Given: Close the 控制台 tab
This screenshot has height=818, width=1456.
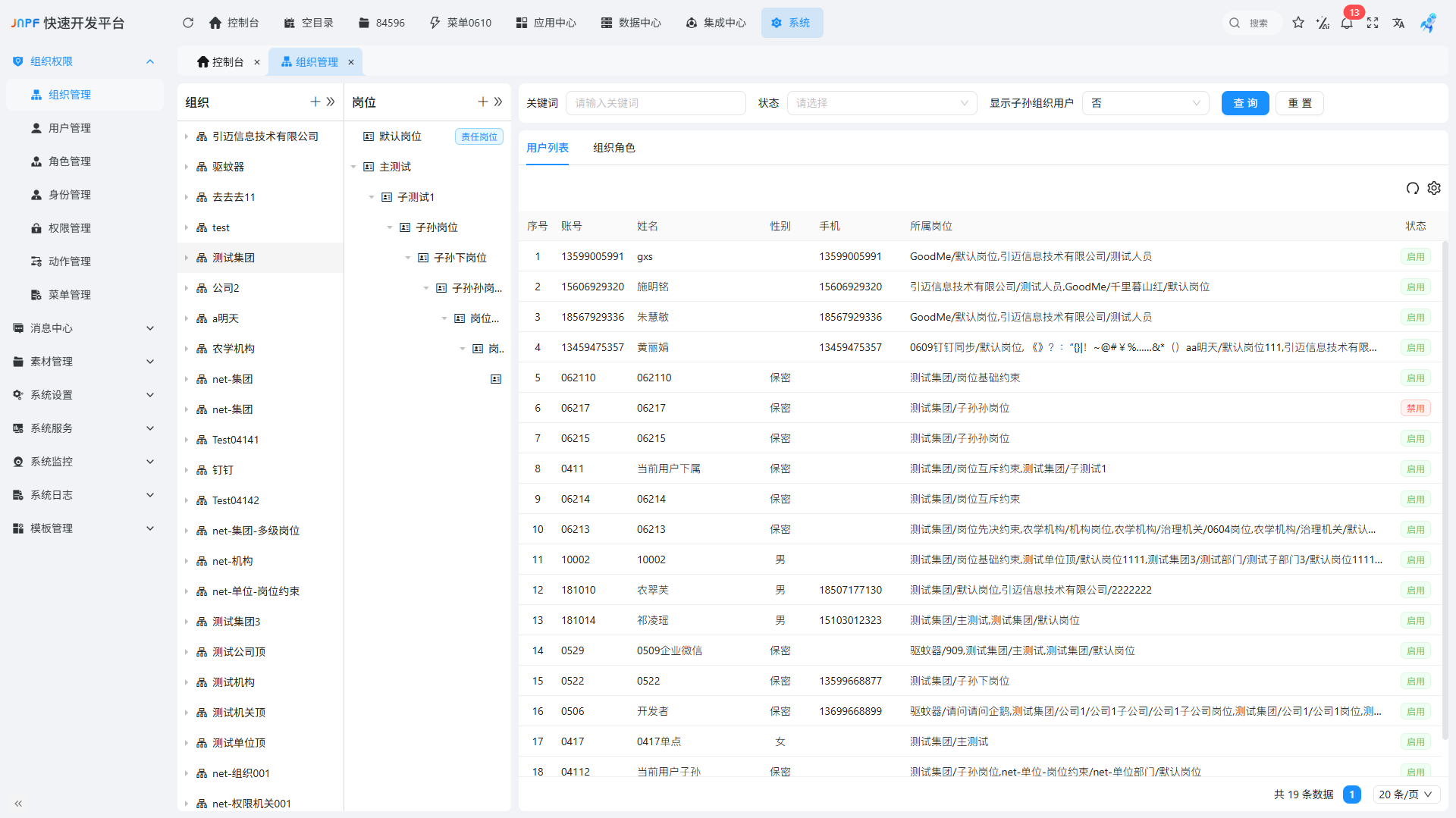Looking at the screenshot, I should click(257, 62).
